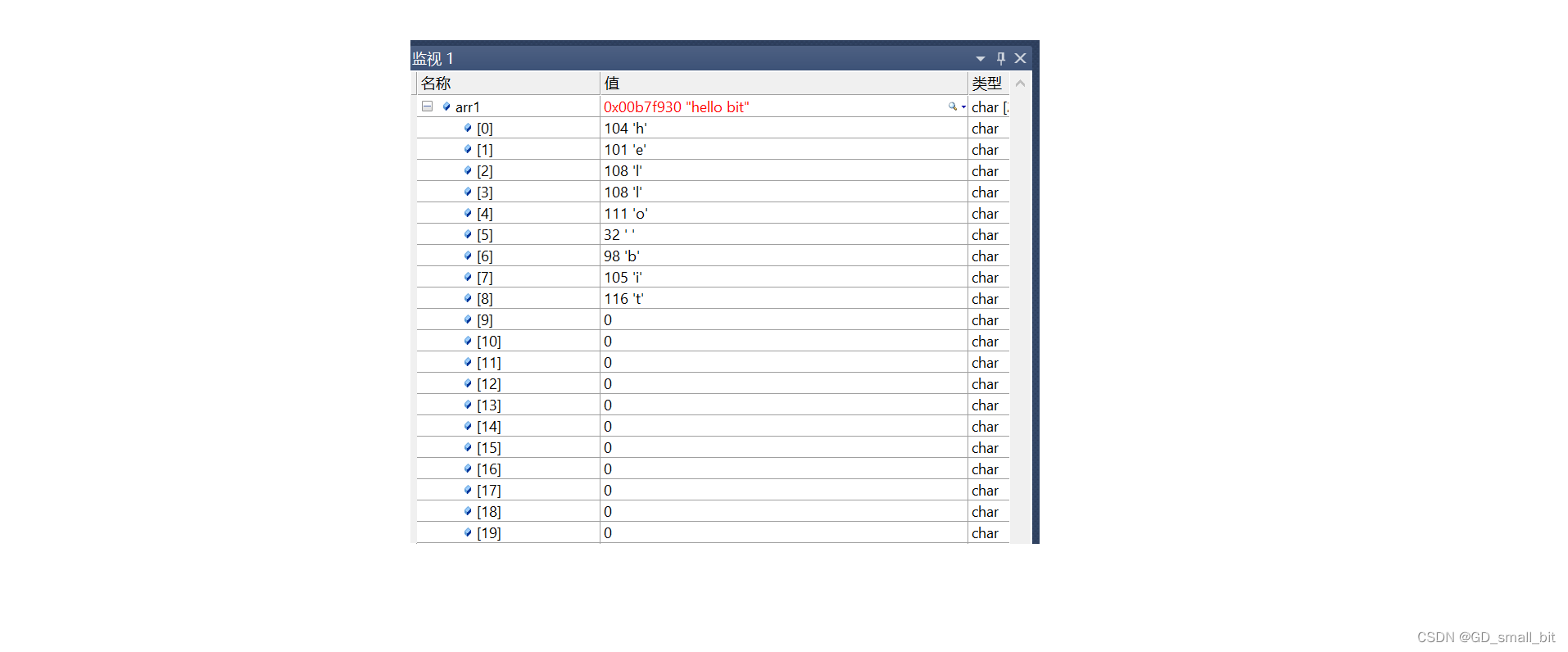
Task: Click the variable icon beside [5]
Action: (x=468, y=234)
